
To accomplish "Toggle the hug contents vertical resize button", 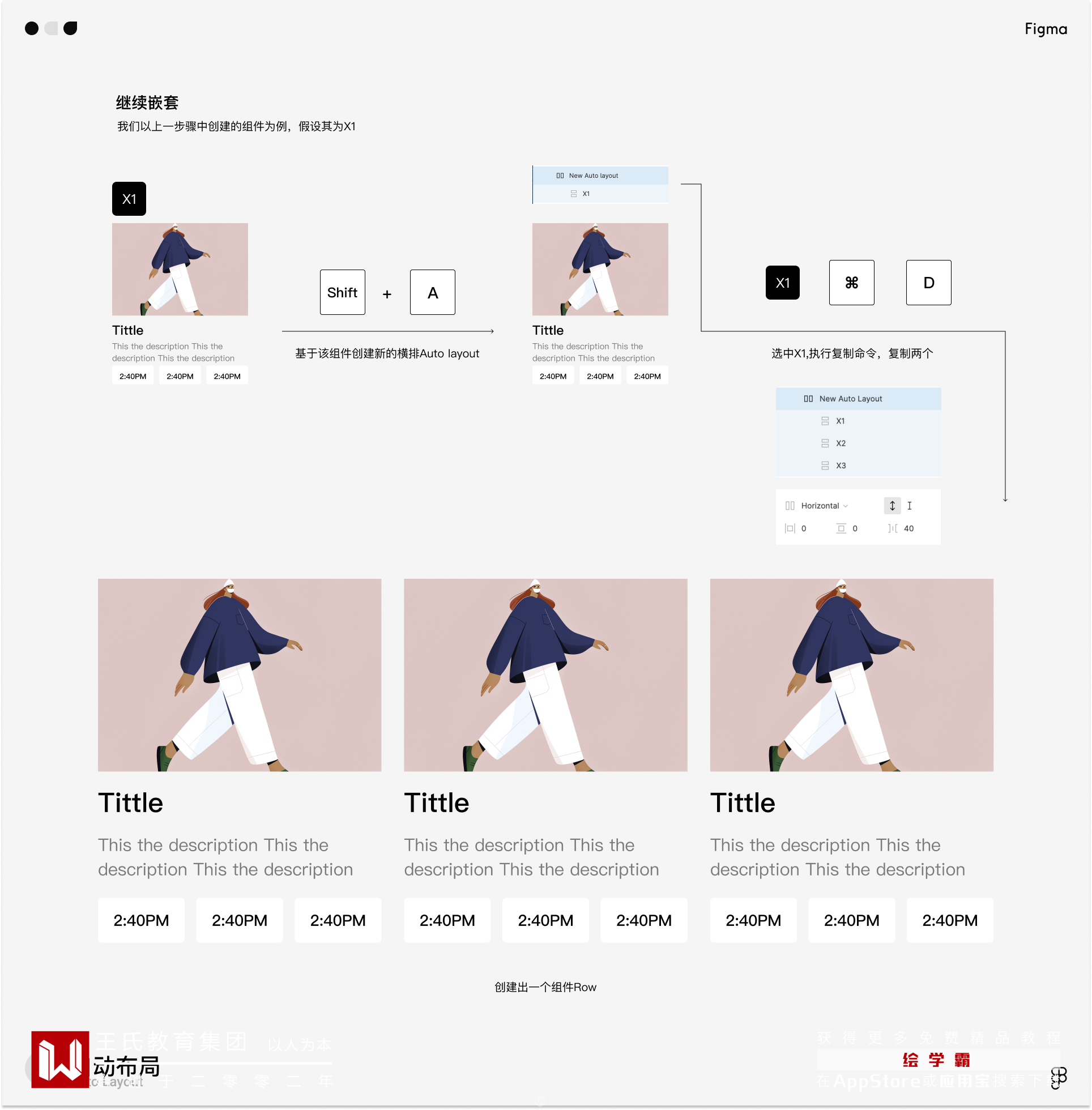I will click(892, 506).
